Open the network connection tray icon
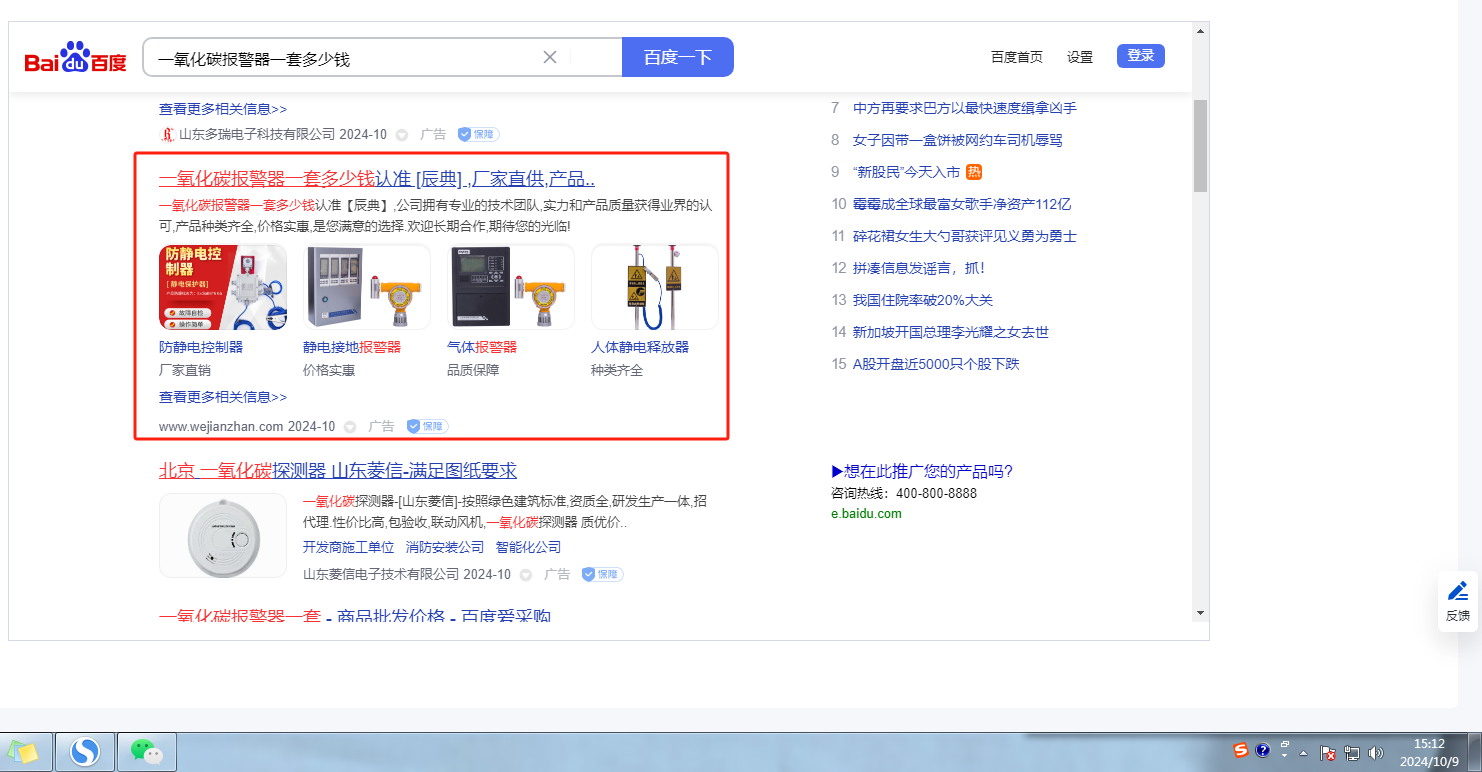 click(x=1352, y=753)
